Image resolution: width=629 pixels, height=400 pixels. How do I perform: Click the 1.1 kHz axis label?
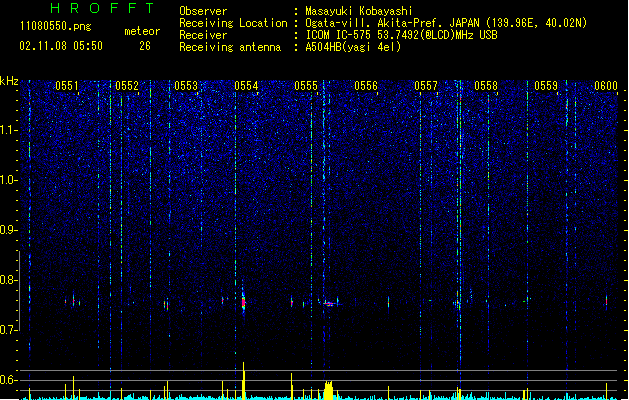coord(9,130)
